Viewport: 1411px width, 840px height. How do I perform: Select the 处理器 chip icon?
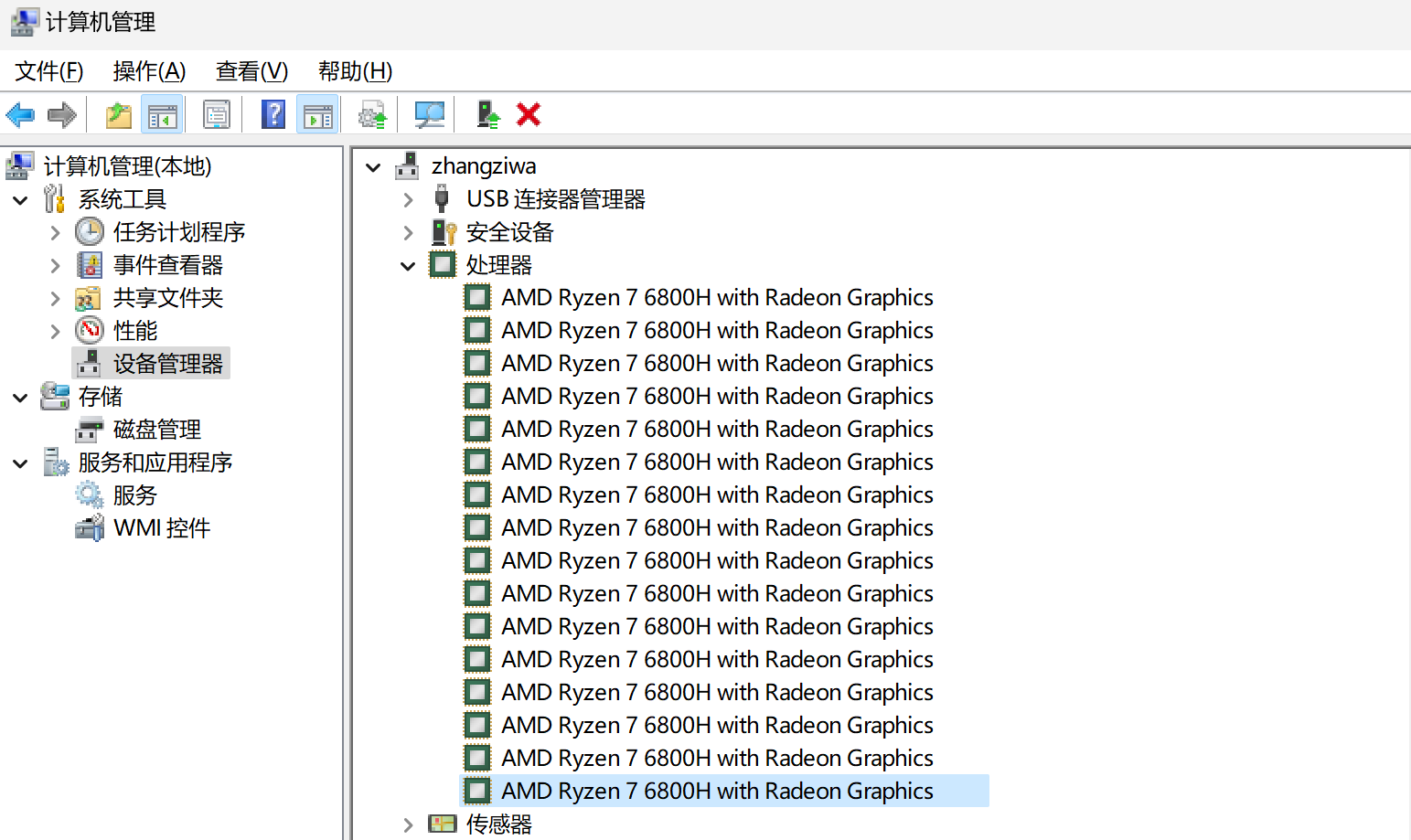pos(443,265)
